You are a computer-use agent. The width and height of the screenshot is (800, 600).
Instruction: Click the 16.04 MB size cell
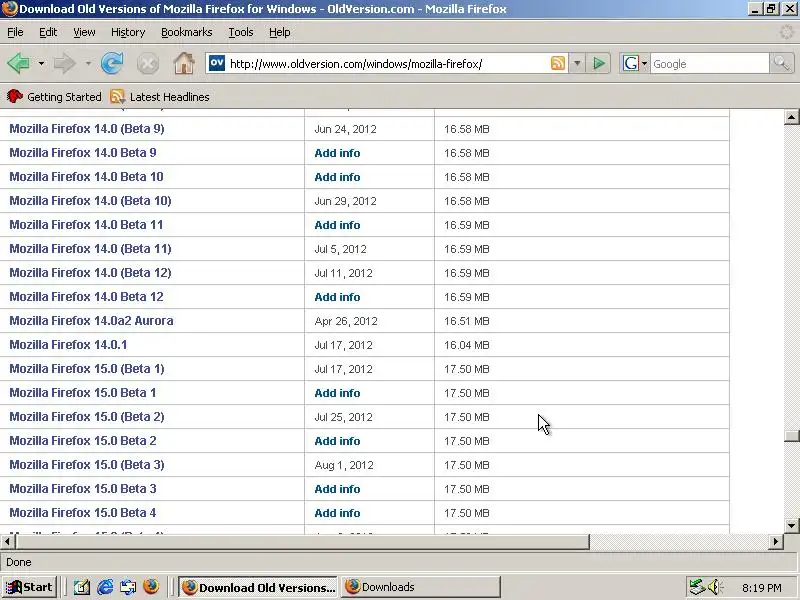(466, 345)
